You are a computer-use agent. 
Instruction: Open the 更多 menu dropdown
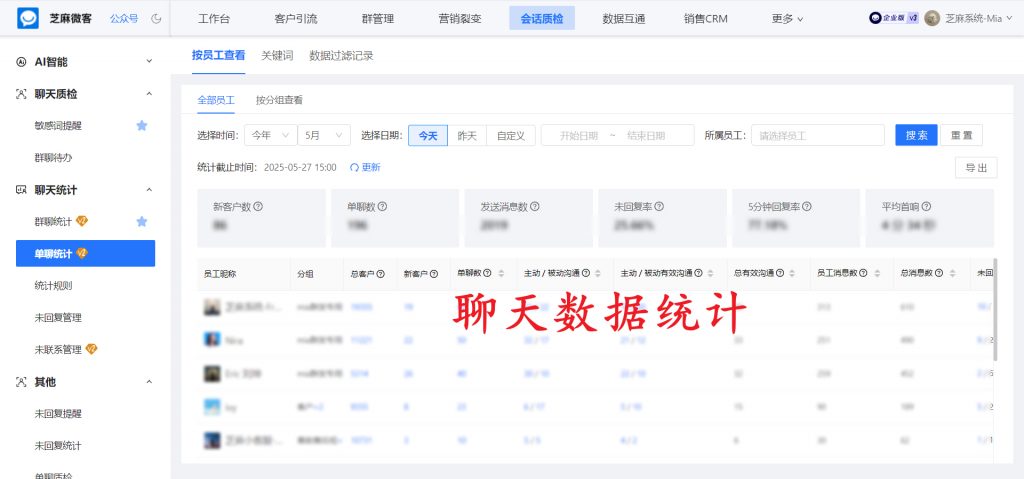coord(787,19)
